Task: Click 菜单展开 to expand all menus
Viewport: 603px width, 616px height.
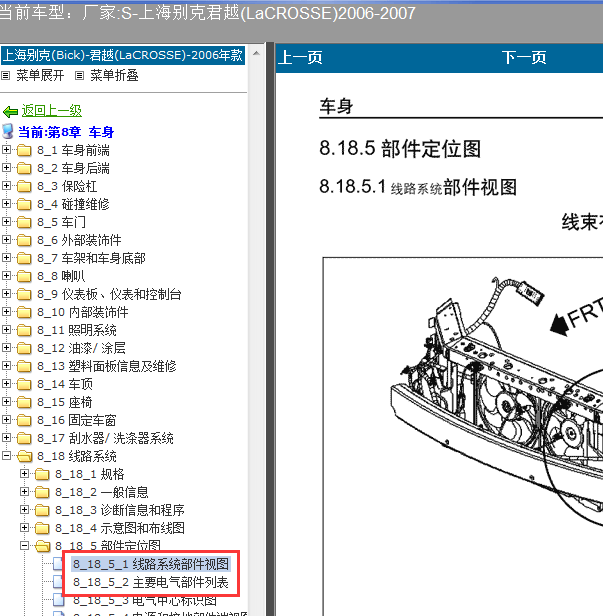Action: point(40,75)
